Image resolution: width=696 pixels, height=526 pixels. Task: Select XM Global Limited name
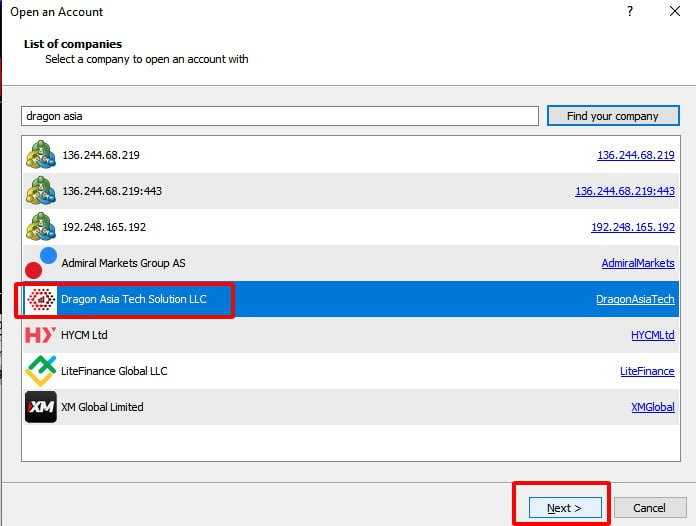[102, 407]
